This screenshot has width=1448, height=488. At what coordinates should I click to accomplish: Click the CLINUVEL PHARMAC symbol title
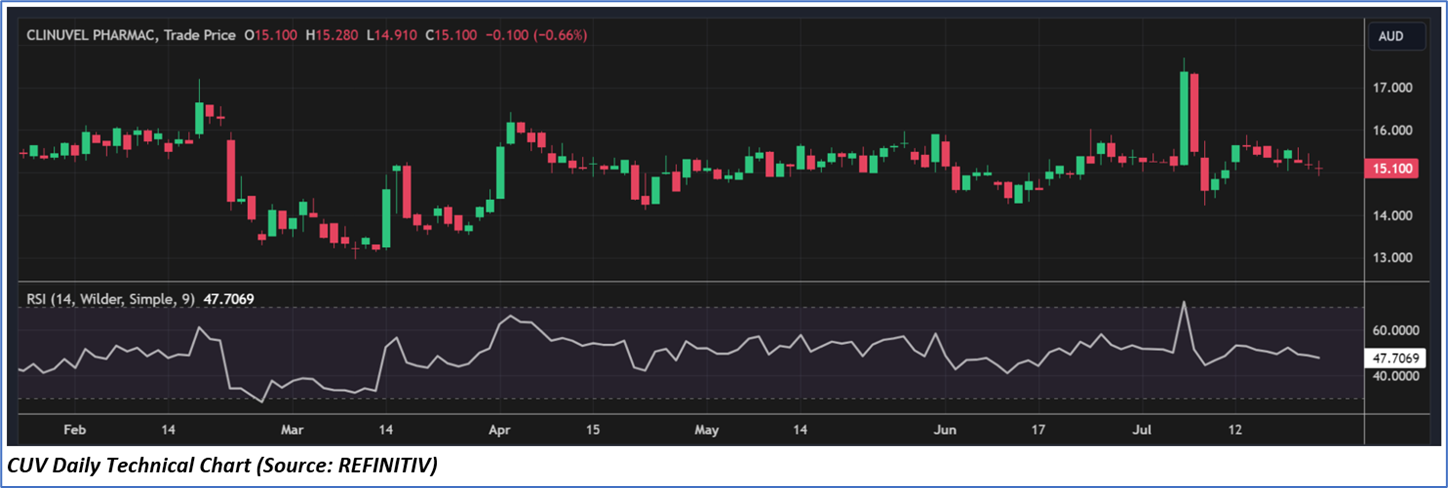pos(91,35)
